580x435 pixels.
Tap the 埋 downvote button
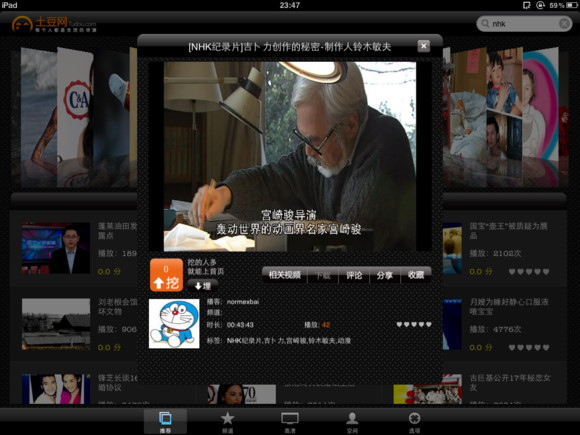point(203,286)
